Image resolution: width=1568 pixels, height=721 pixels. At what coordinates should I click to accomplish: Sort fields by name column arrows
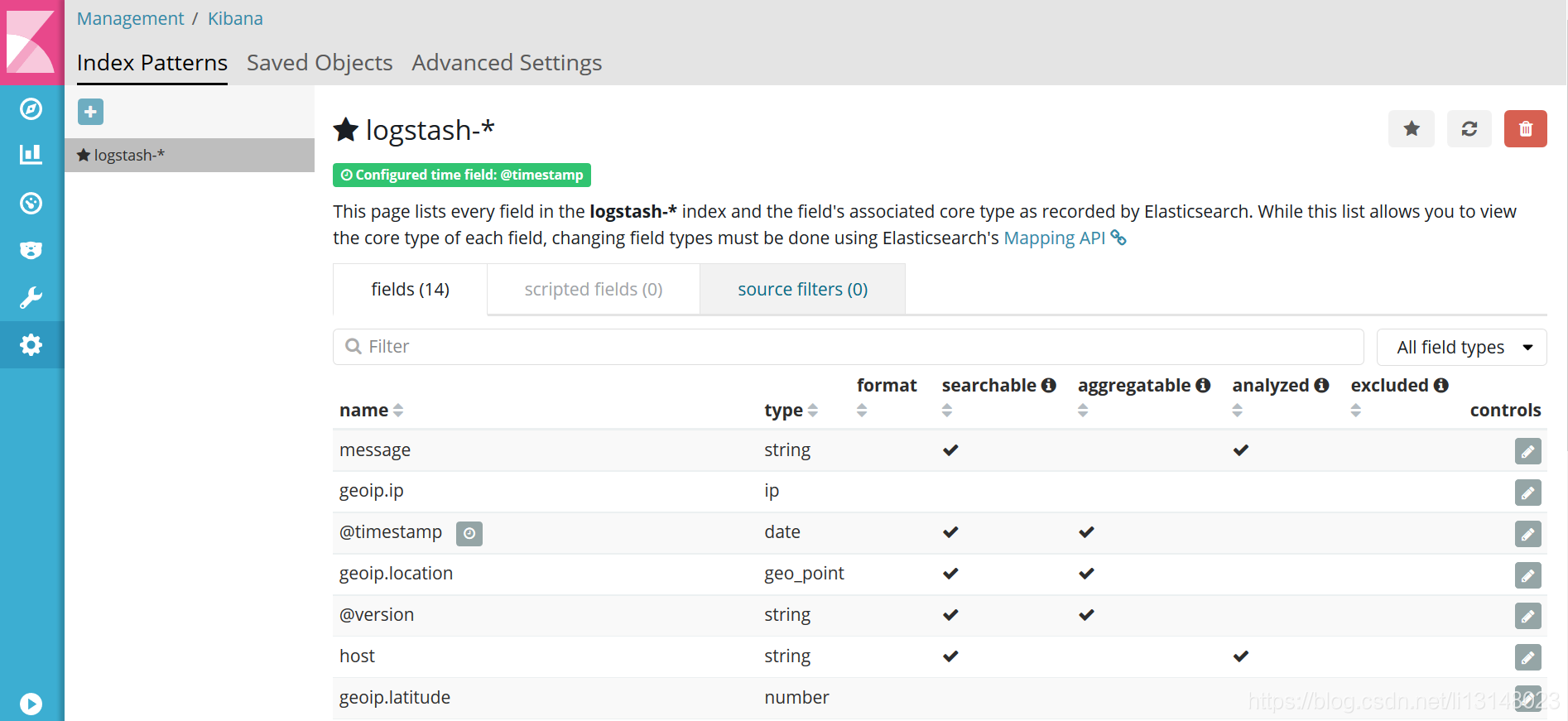[x=398, y=410]
